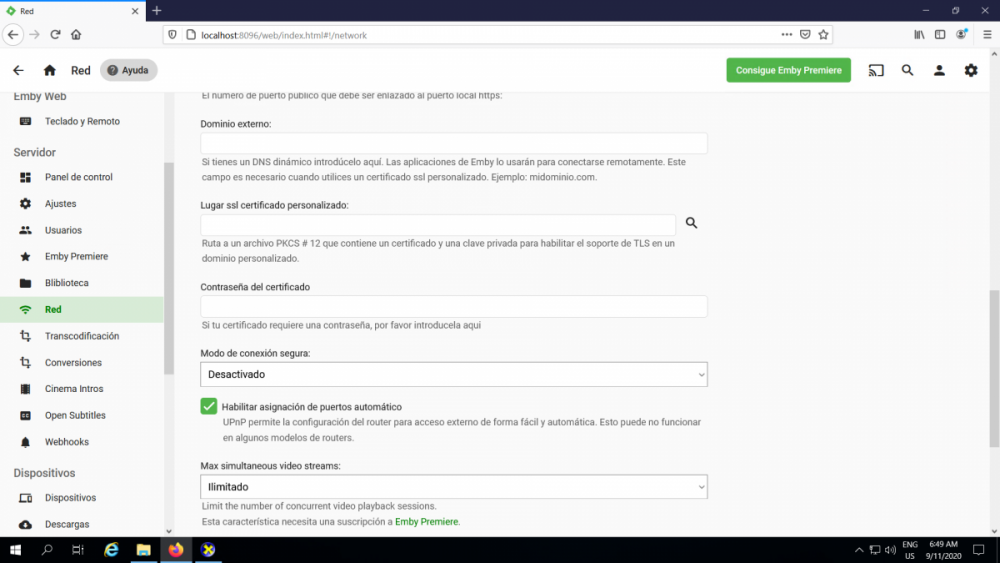Click the Red wifi icon in sidebar
This screenshot has height=563, width=1000.
(x=26, y=309)
